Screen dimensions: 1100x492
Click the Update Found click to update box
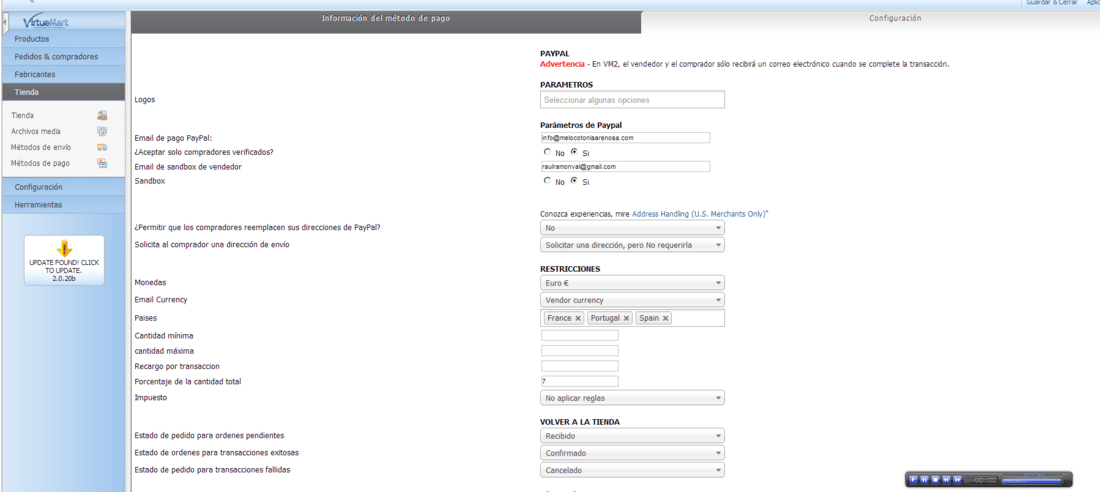pos(65,260)
